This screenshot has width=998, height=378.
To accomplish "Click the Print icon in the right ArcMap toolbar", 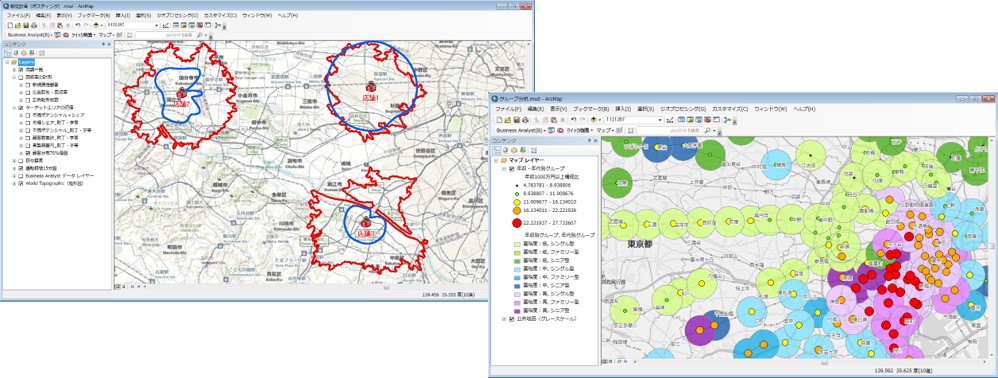I will [525, 120].
